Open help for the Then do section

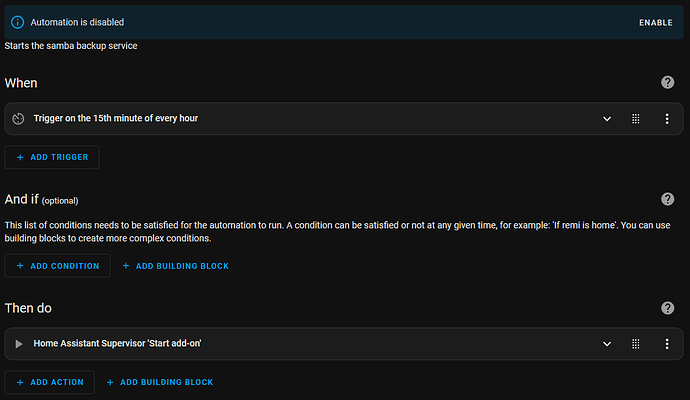667,308
